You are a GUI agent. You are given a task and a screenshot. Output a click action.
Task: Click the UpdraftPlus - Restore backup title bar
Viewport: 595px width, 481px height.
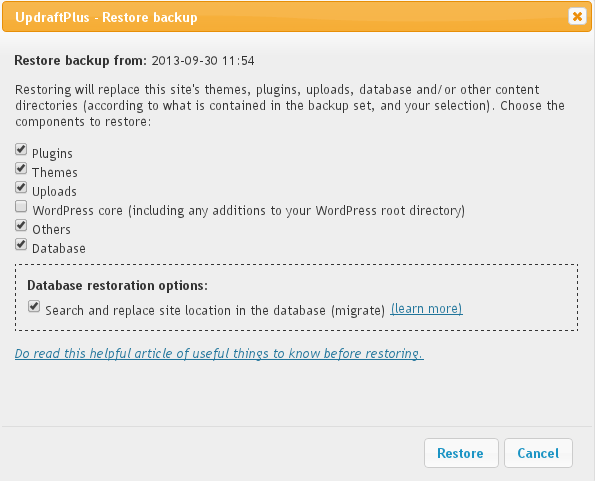tap(297, 17)
